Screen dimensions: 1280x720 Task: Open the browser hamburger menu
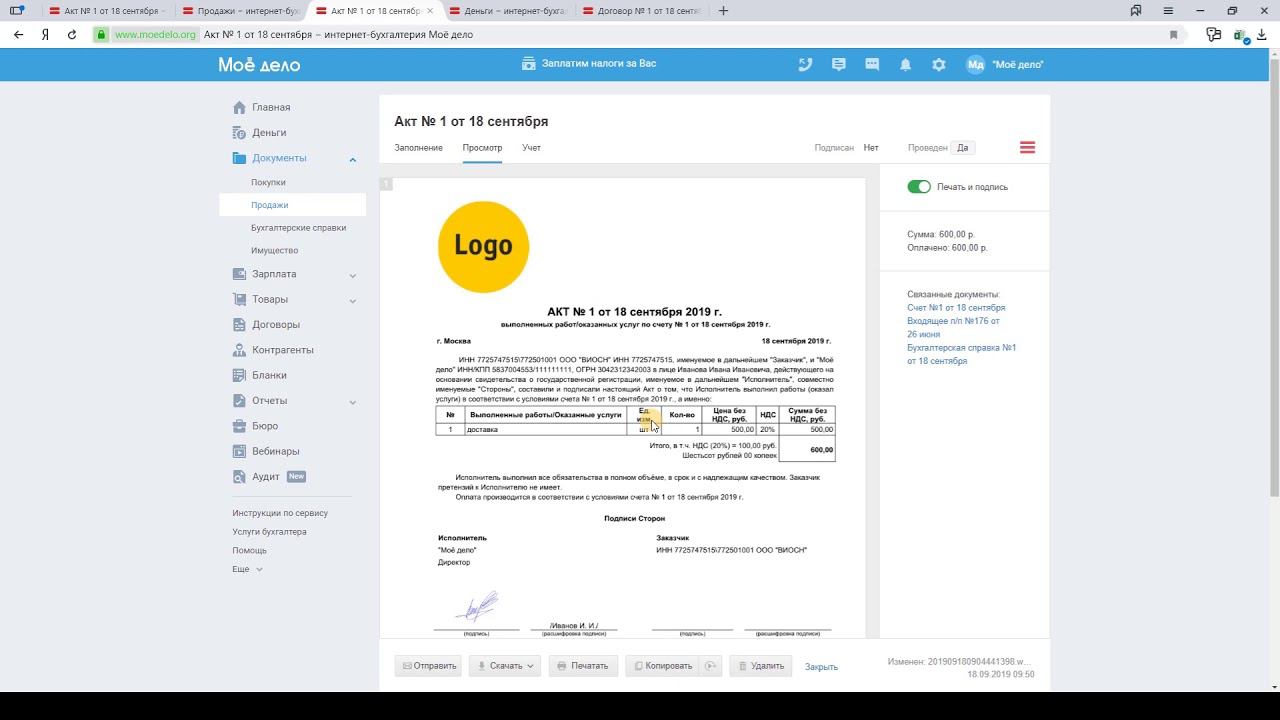(1168, 11)
